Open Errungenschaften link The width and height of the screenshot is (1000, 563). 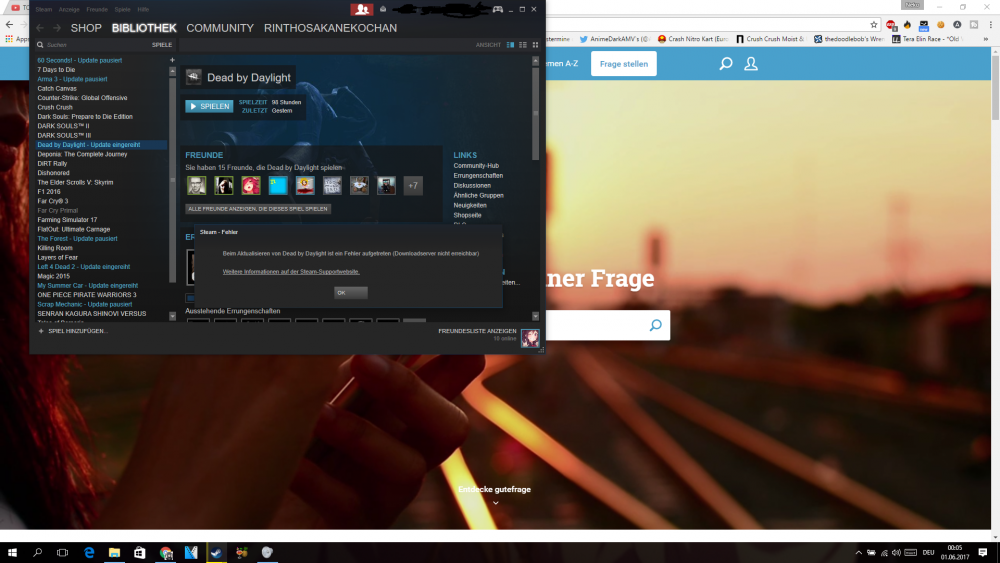tap(478, 175)
